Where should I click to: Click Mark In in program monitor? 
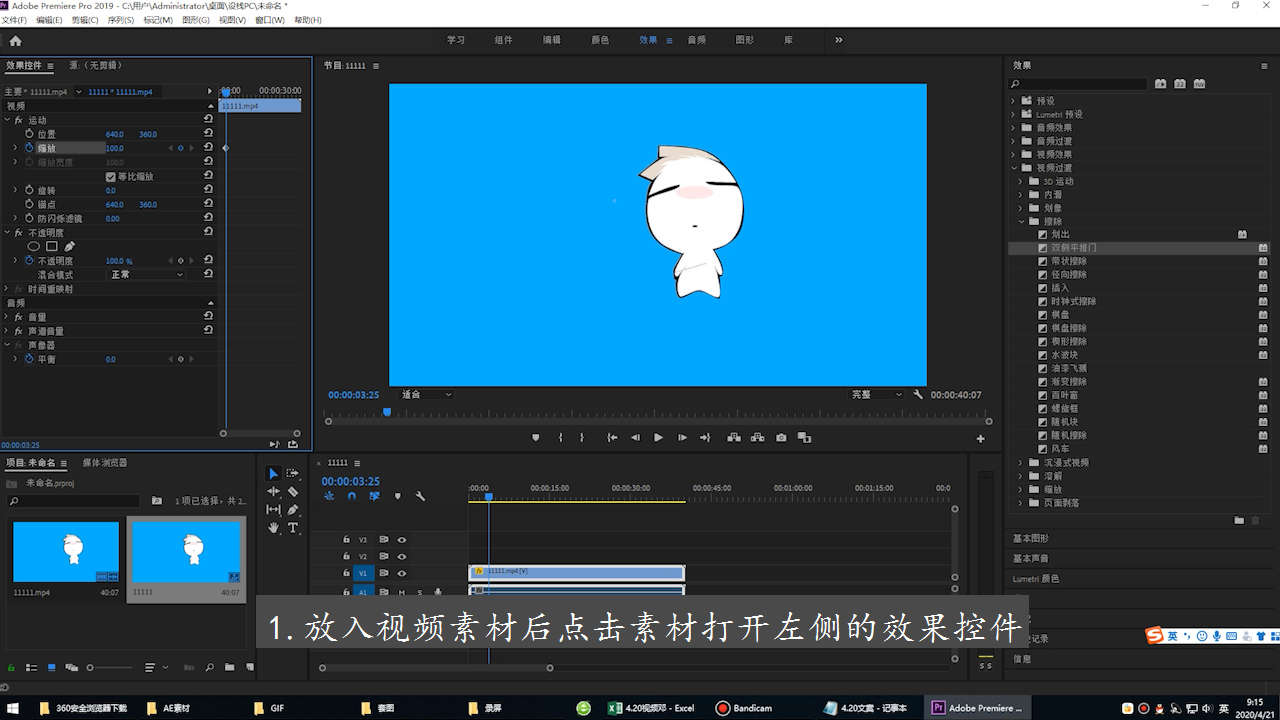(x=560, y=437)
